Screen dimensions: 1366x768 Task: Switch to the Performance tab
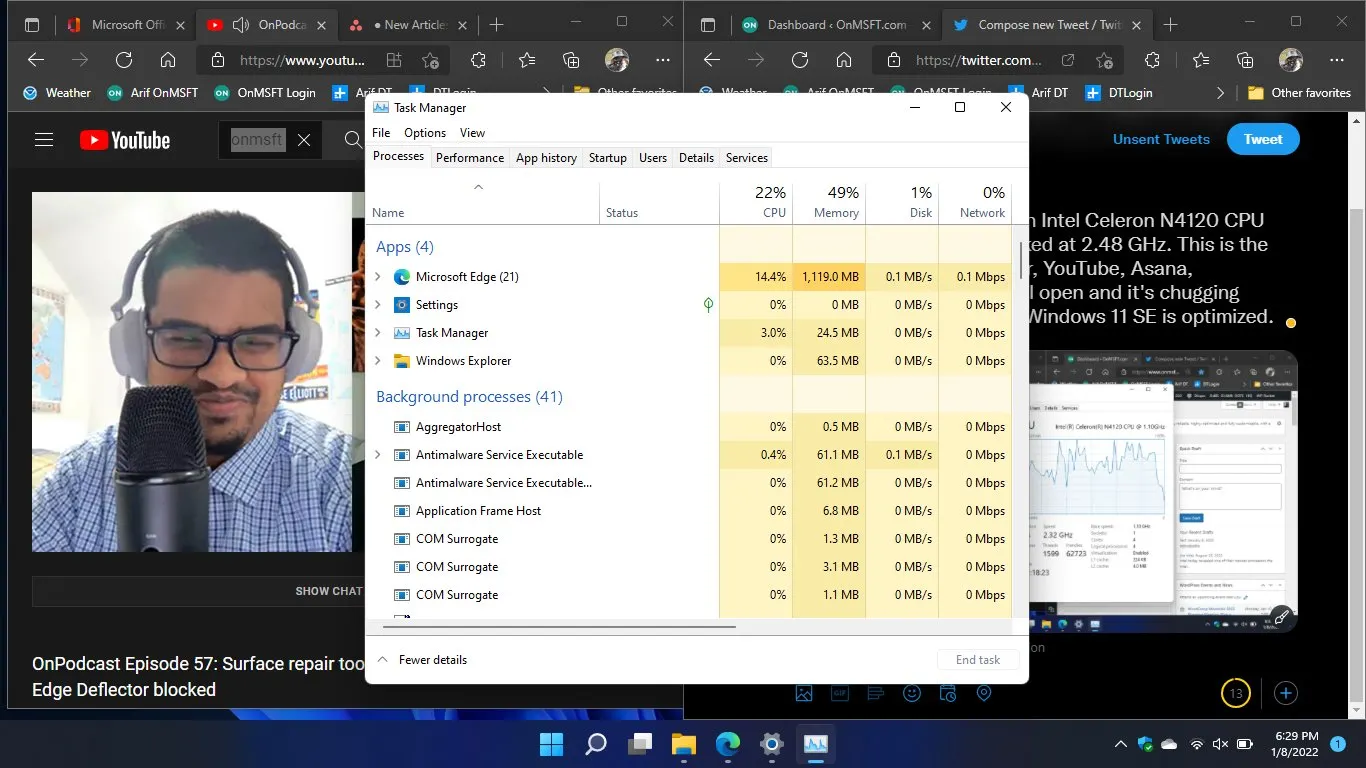click(469, 158)
